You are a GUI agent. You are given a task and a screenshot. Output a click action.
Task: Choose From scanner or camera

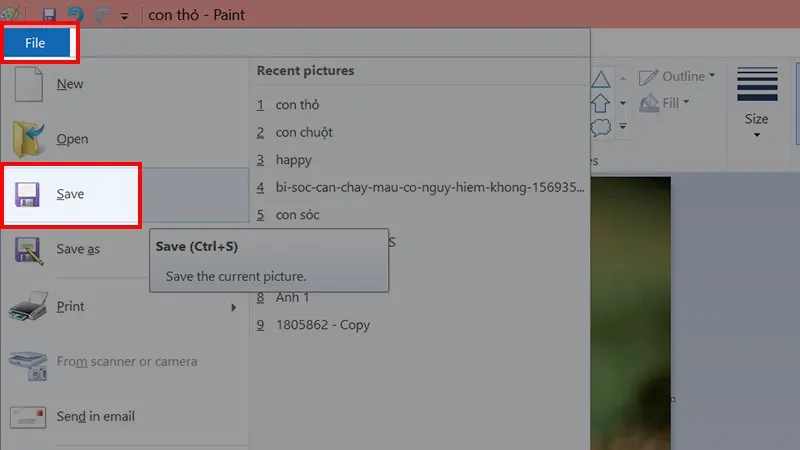126,361
